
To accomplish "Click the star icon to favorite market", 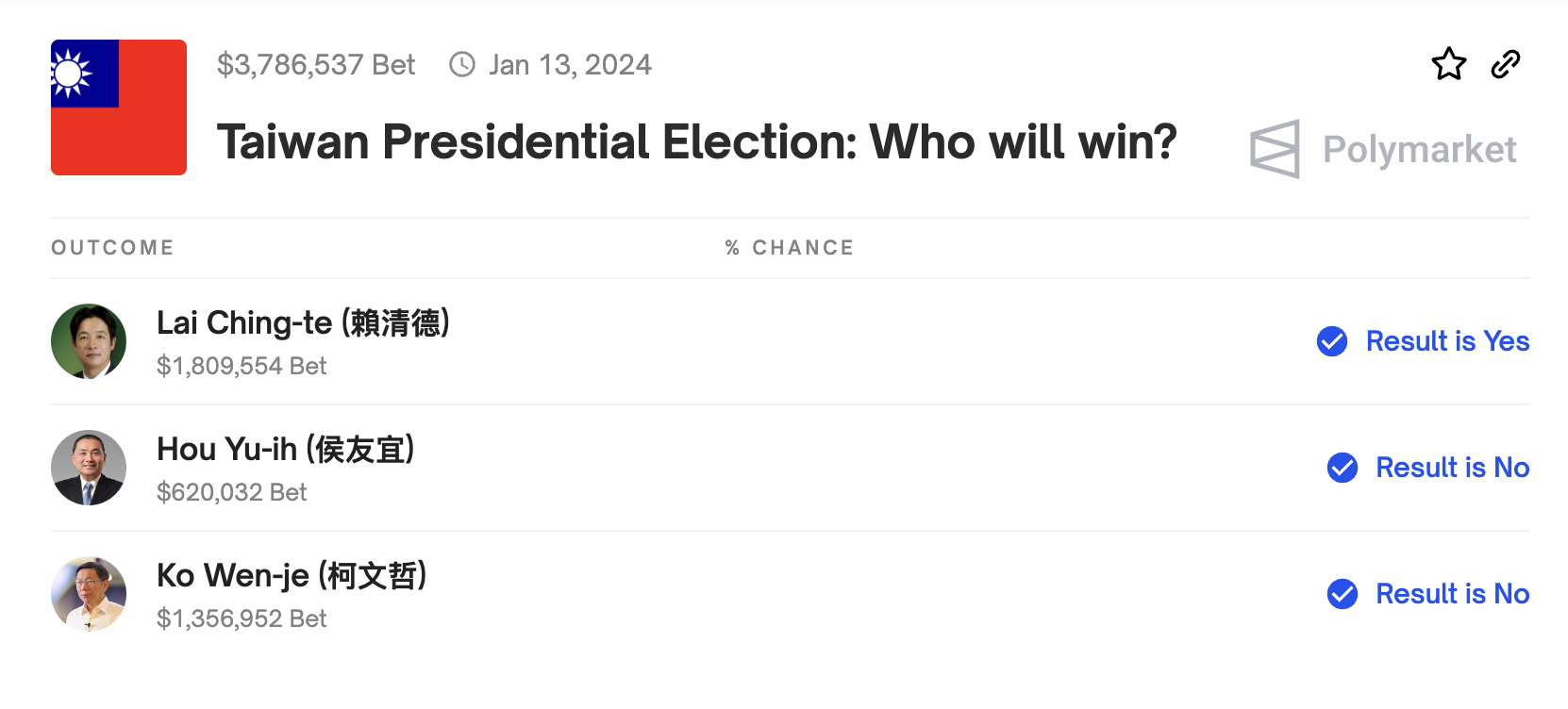I will point(1448,64).
